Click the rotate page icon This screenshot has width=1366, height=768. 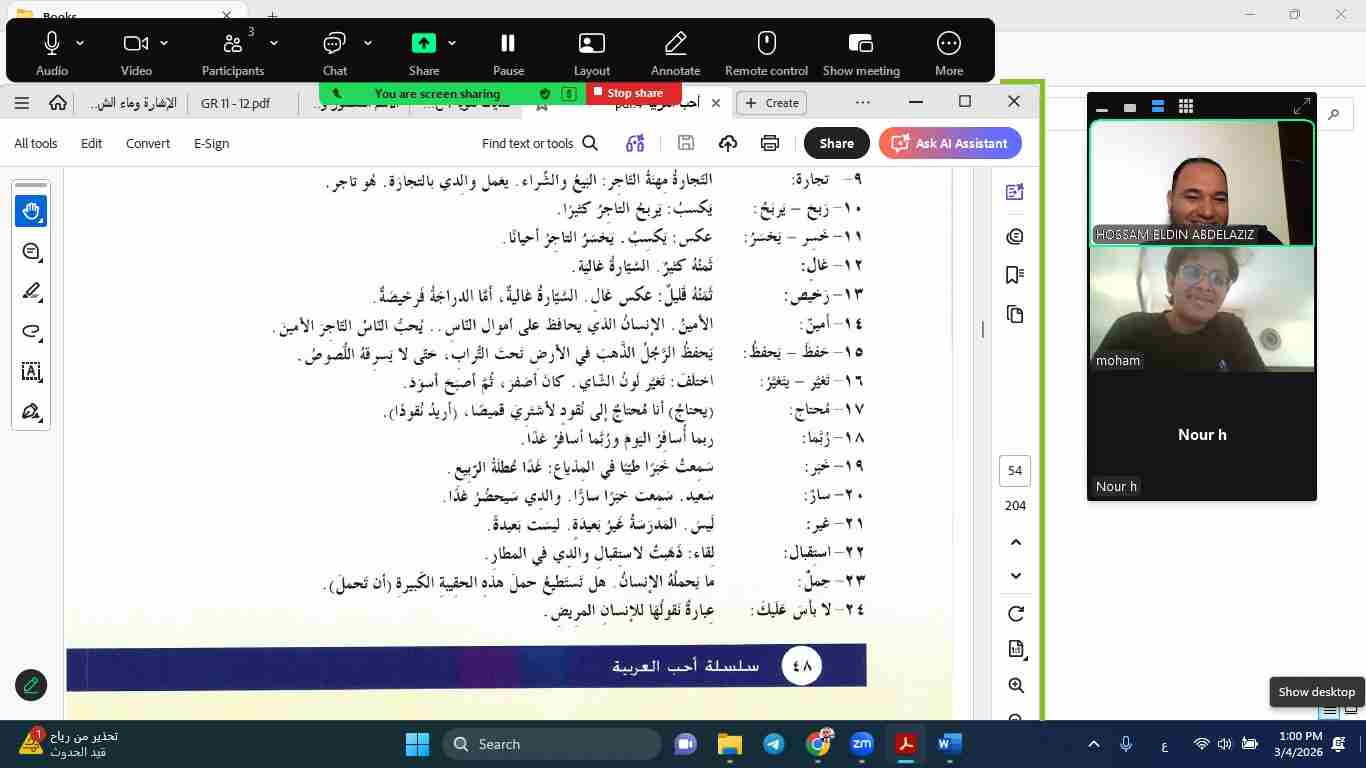(x=1015, y=614)
